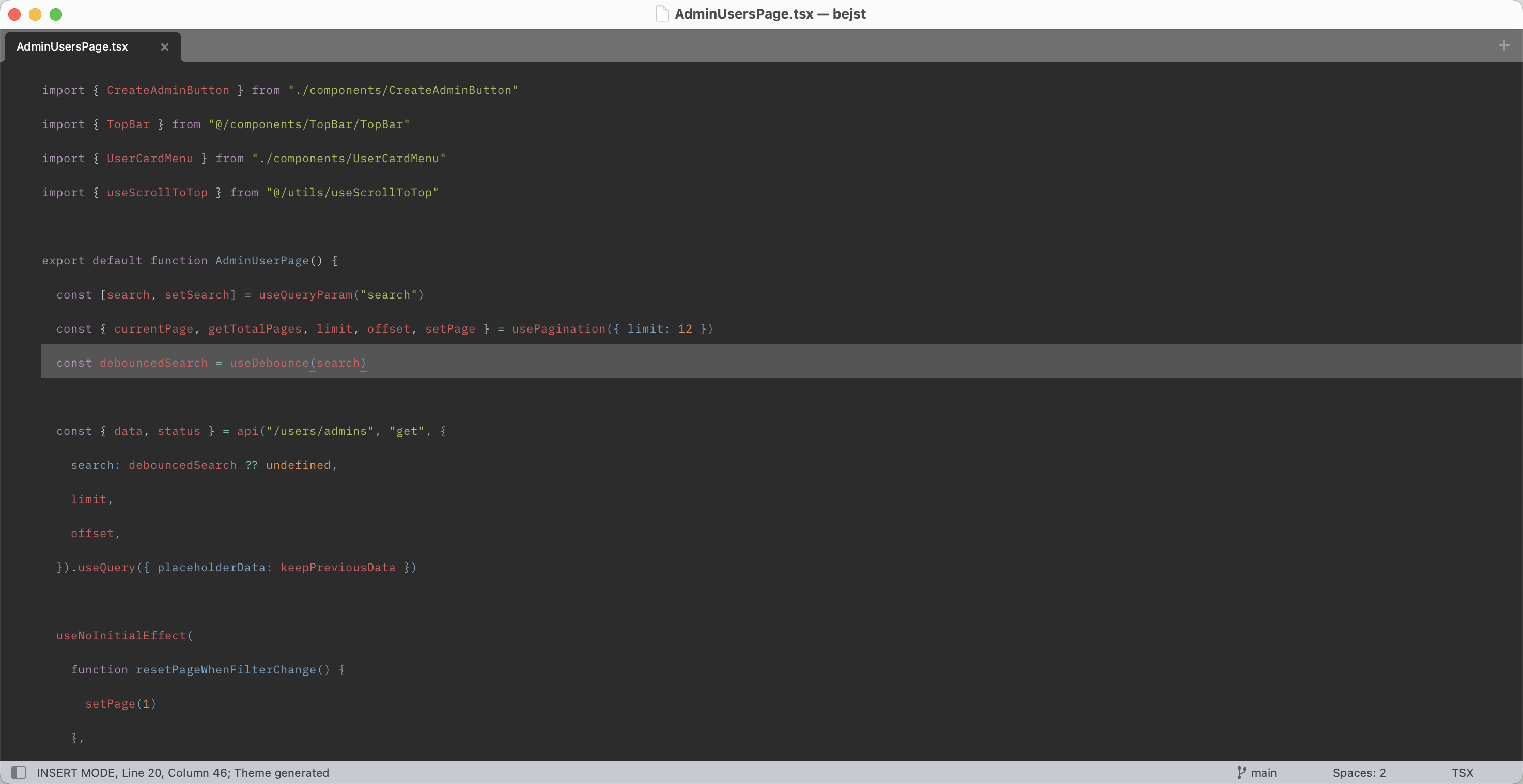Image resolution: width=1523 pixels, height=784 pixels.
Task: Click resetPageWhenFilterChange function name
Action: [226, 670]
